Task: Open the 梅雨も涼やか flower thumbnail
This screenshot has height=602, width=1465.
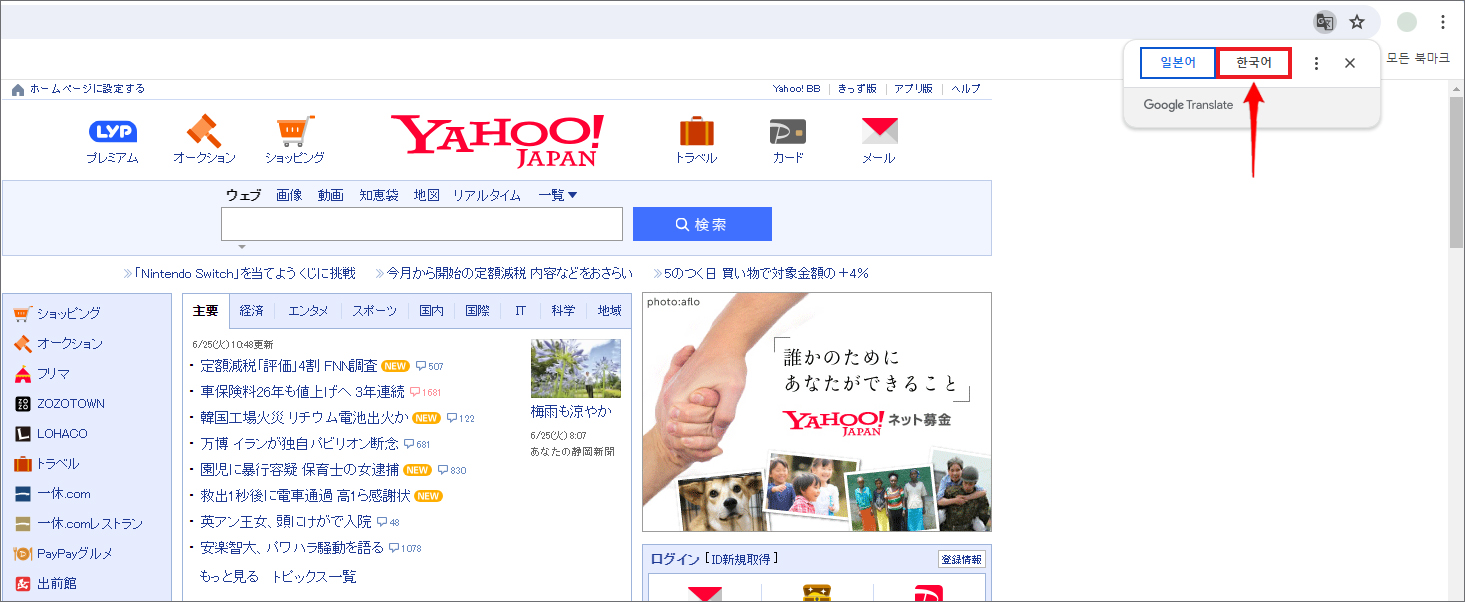Action: tap(576, 369)
